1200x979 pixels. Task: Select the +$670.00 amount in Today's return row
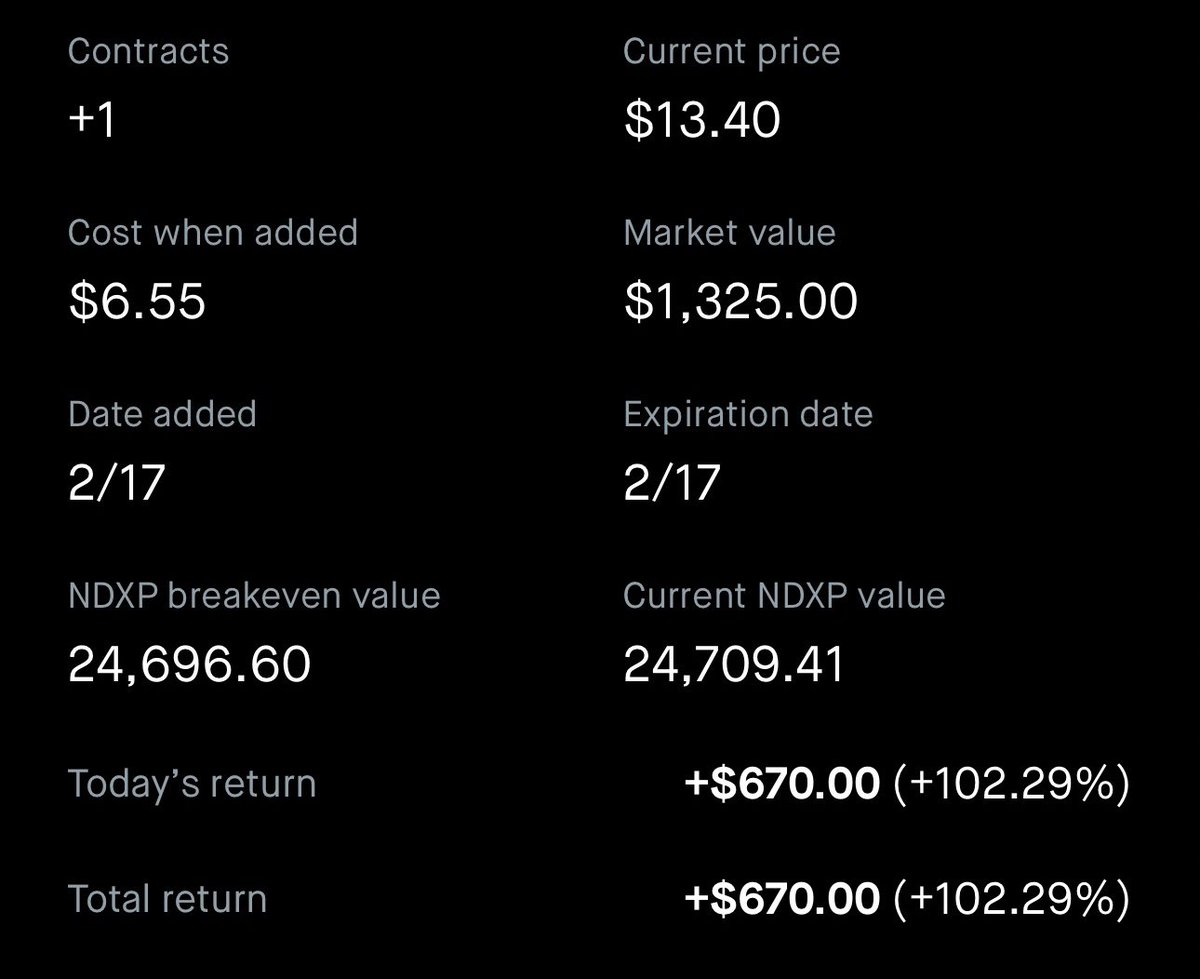(x=782, y=784)
